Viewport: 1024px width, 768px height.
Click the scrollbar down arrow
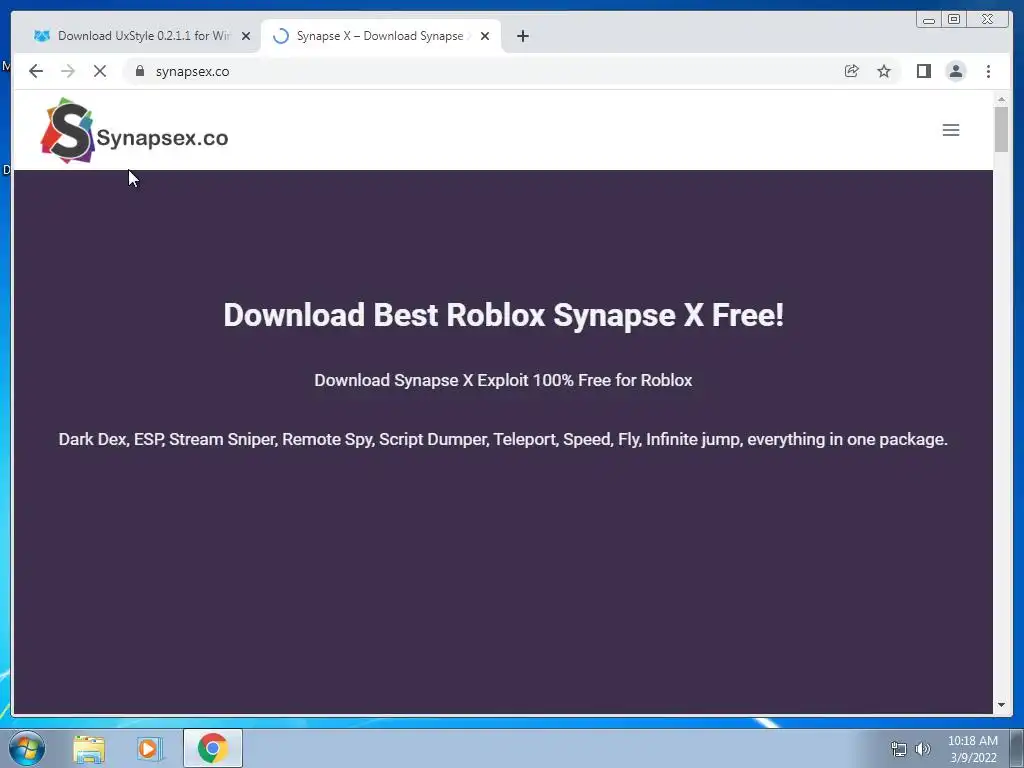pos(1001,705)
